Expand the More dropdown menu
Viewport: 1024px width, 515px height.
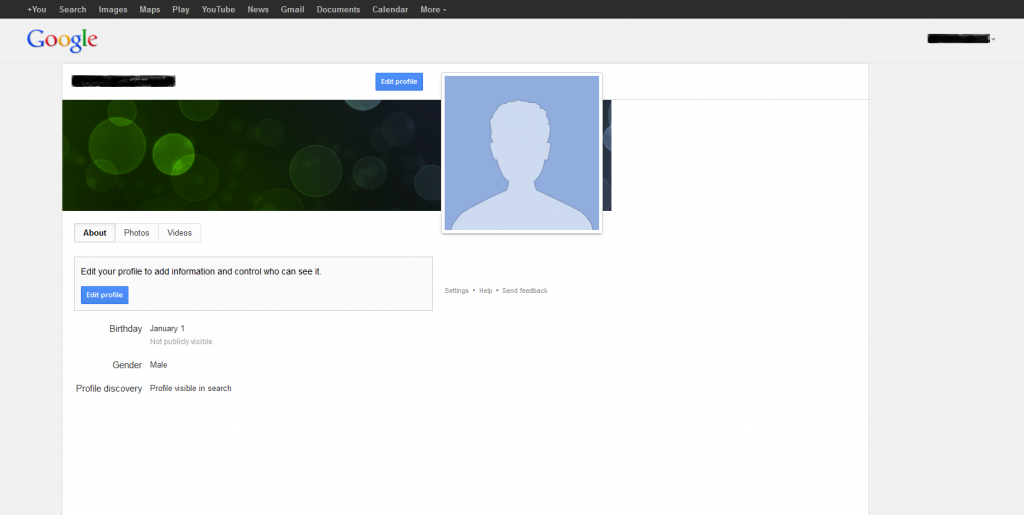tap(434, 10)
